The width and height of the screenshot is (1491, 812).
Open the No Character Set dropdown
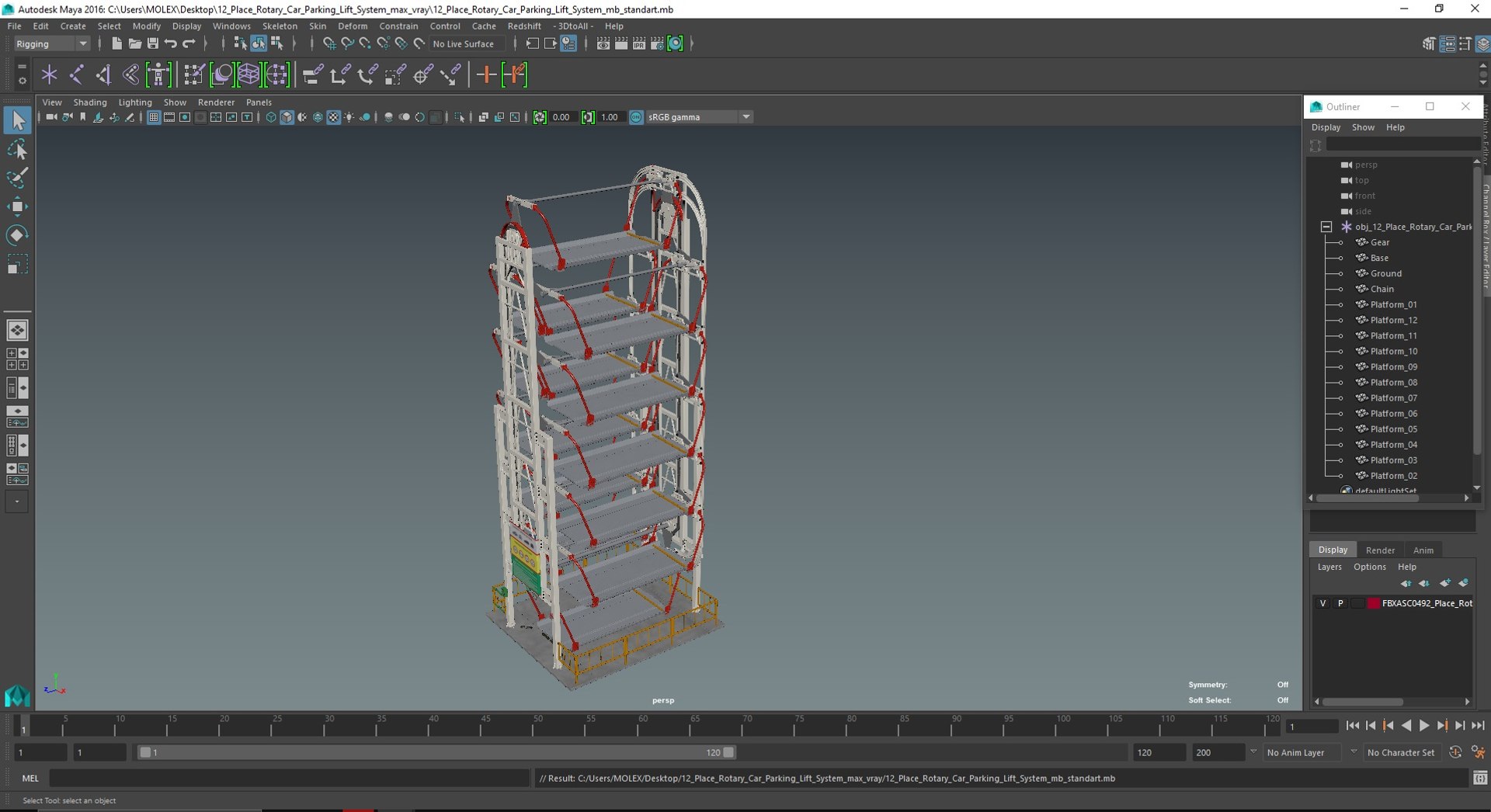click(1402, 752)
